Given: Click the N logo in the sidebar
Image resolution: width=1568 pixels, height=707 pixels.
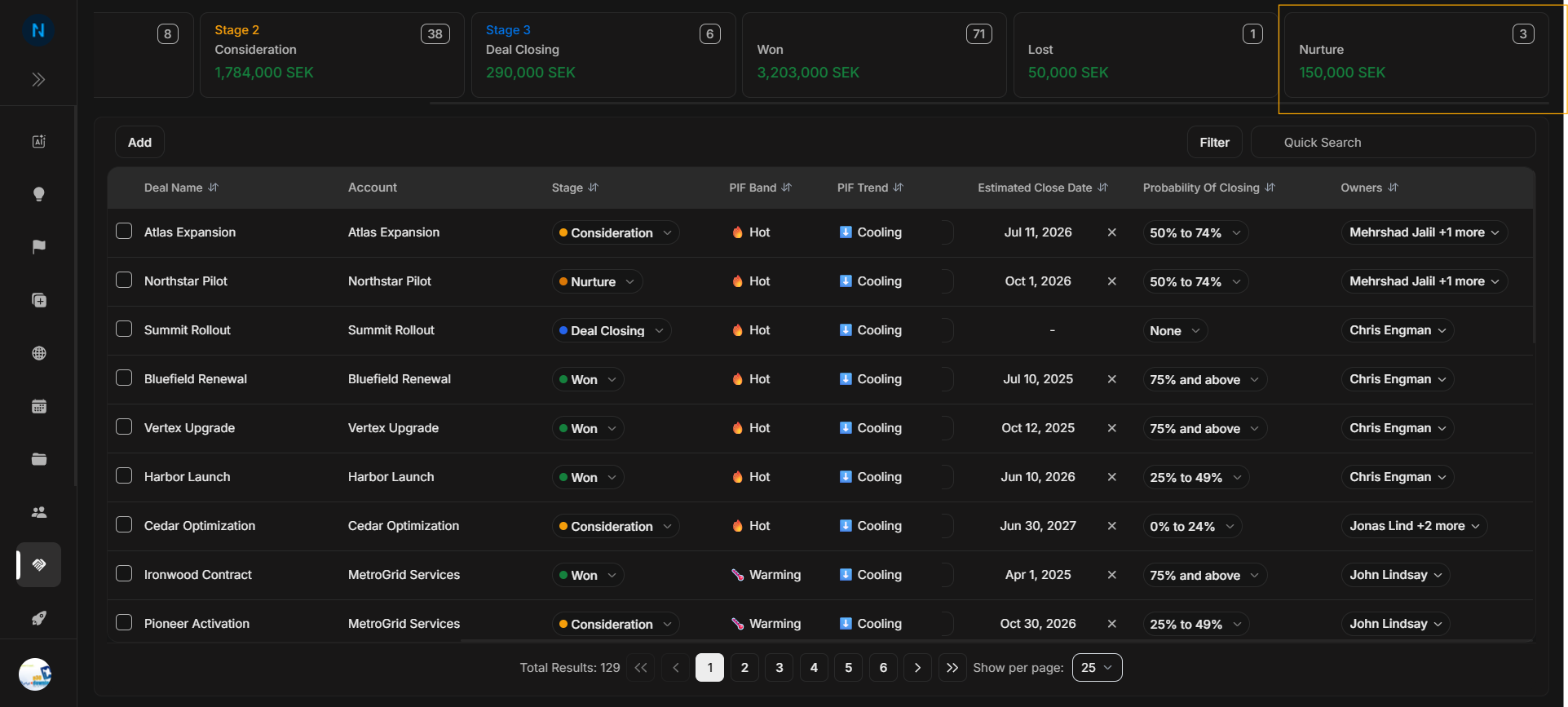Looking at the screenshot, I should pos(38,31).
